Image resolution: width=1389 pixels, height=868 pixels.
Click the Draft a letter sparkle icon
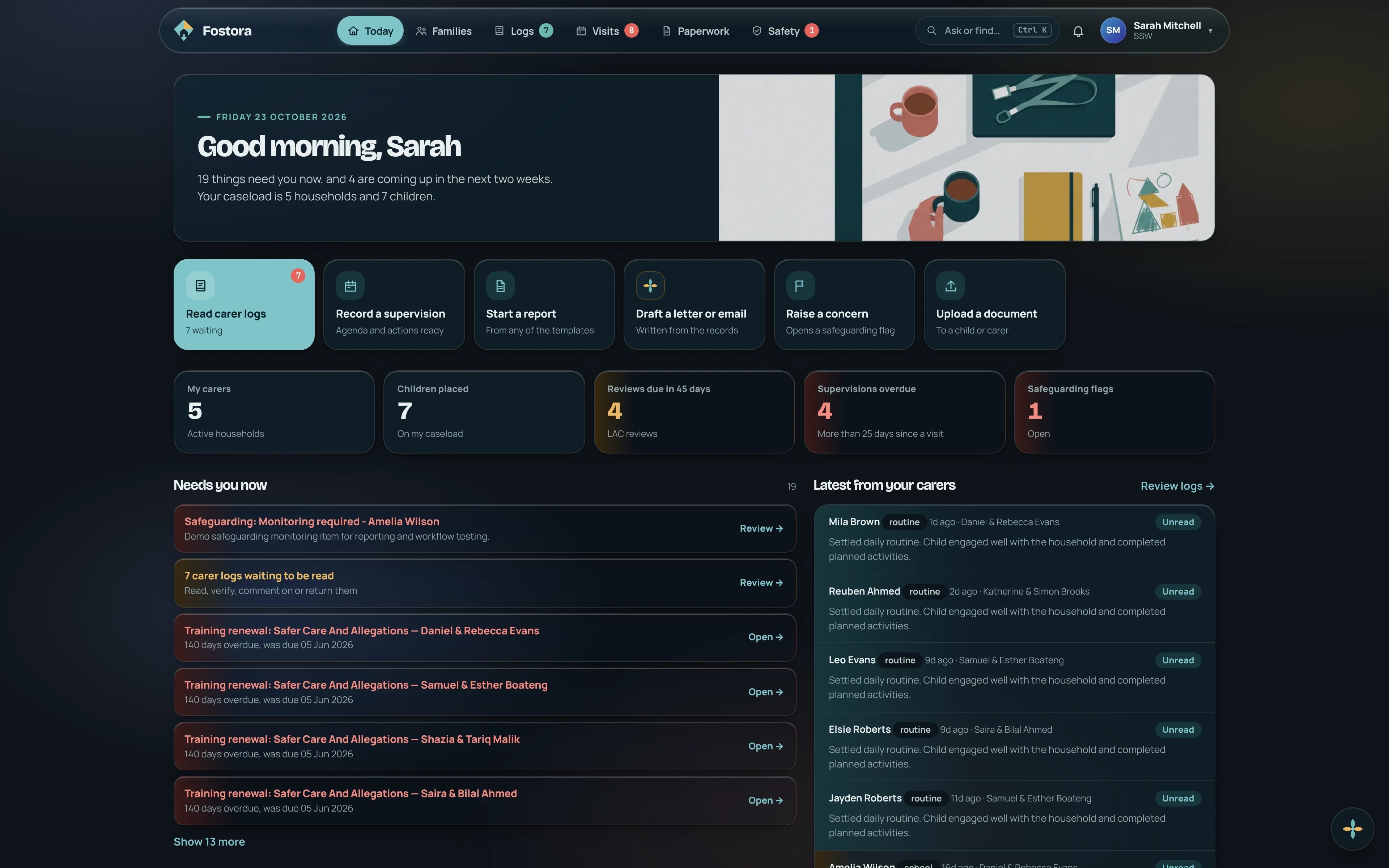[x=650, y=285]
